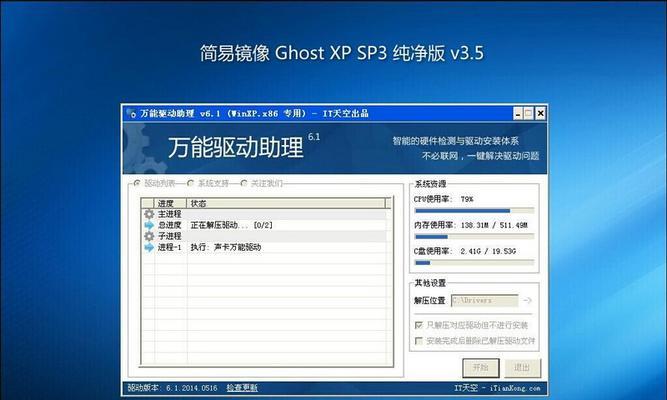Select the 系统支持 radio button
The height and width of the screenshot is (400, 667).
pos(190,183)
